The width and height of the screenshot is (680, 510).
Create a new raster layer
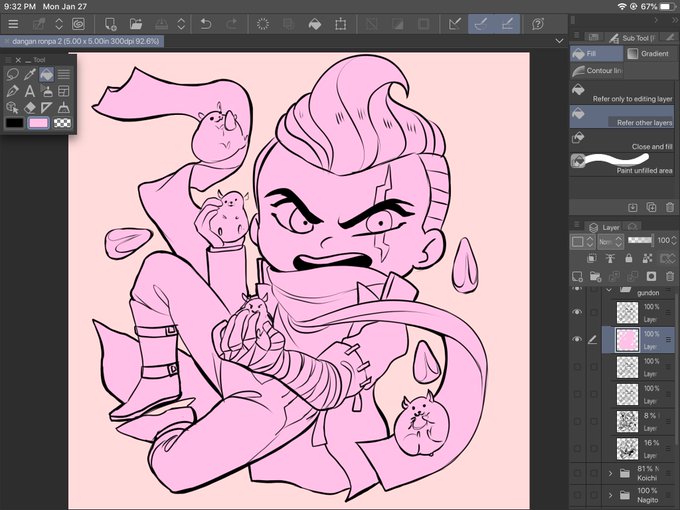click(577, 276)
